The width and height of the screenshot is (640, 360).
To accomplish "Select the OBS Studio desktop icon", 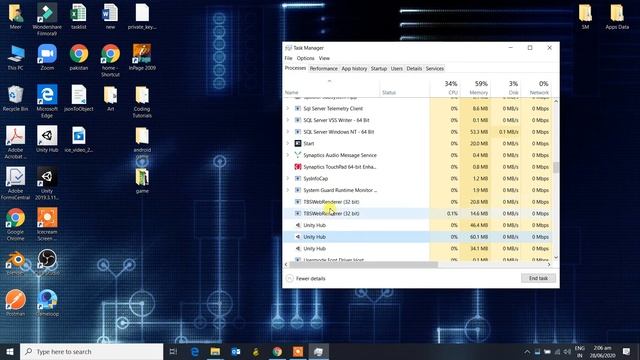I will (x=47, y=262).
